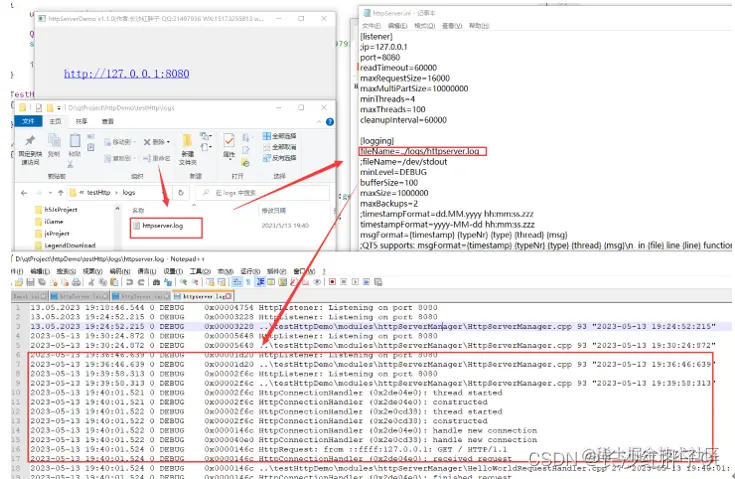Viewport: 735px width, 479px height.
Task: Open recent locations dropdown in Explorer
Action: [x=50, y=193]
